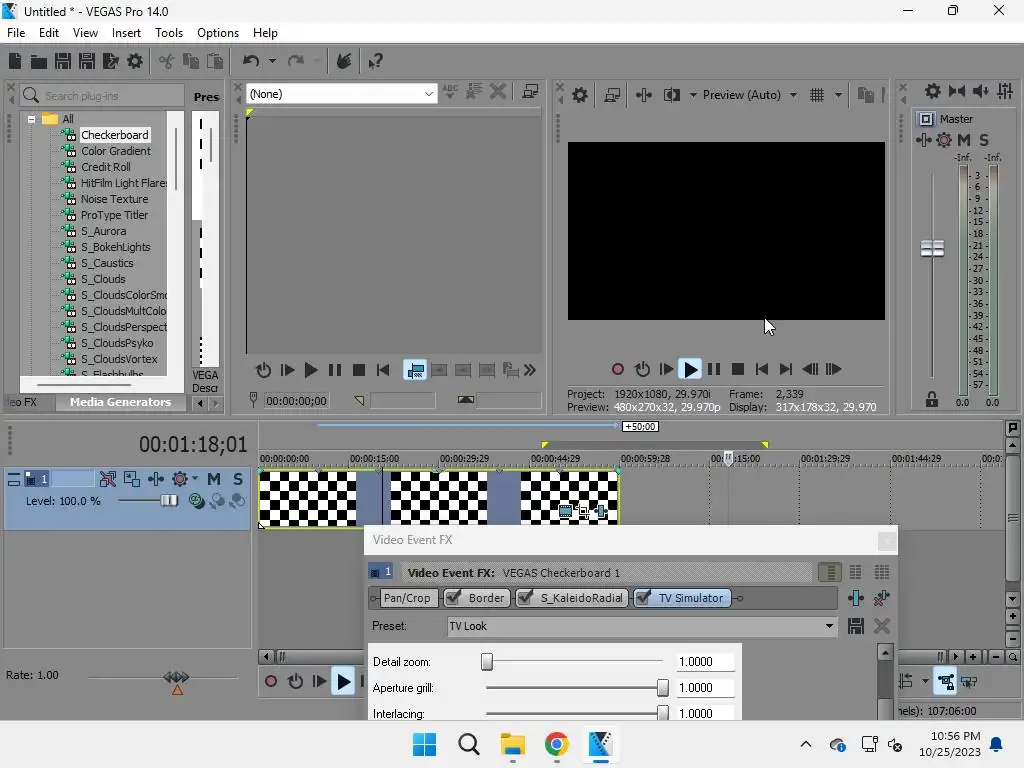
Task: Expand more trimmer buttons chevron
Action: tap(530, 370)
